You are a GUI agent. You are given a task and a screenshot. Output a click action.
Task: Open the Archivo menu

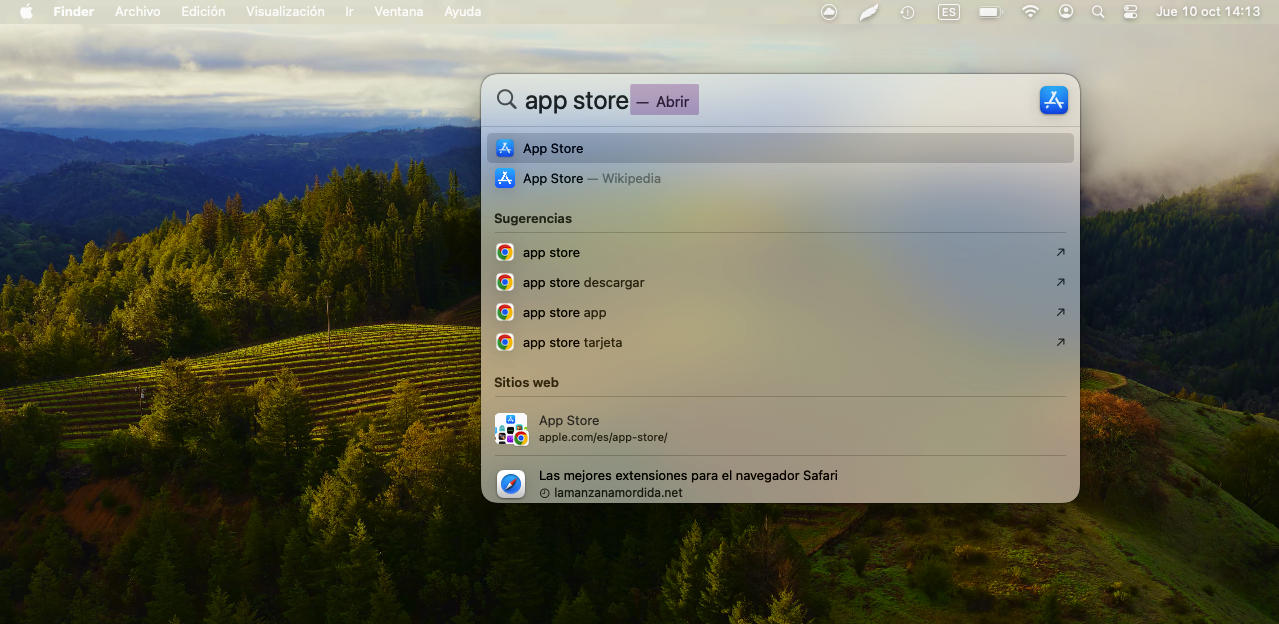pyautogui.click(x=138, y=12)
